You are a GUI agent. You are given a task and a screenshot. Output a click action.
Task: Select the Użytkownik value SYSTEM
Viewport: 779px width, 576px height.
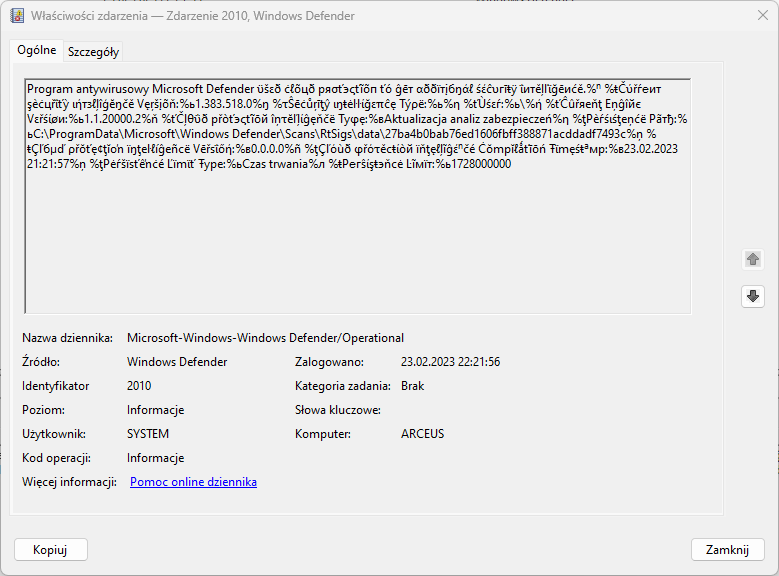pos(148,434)
